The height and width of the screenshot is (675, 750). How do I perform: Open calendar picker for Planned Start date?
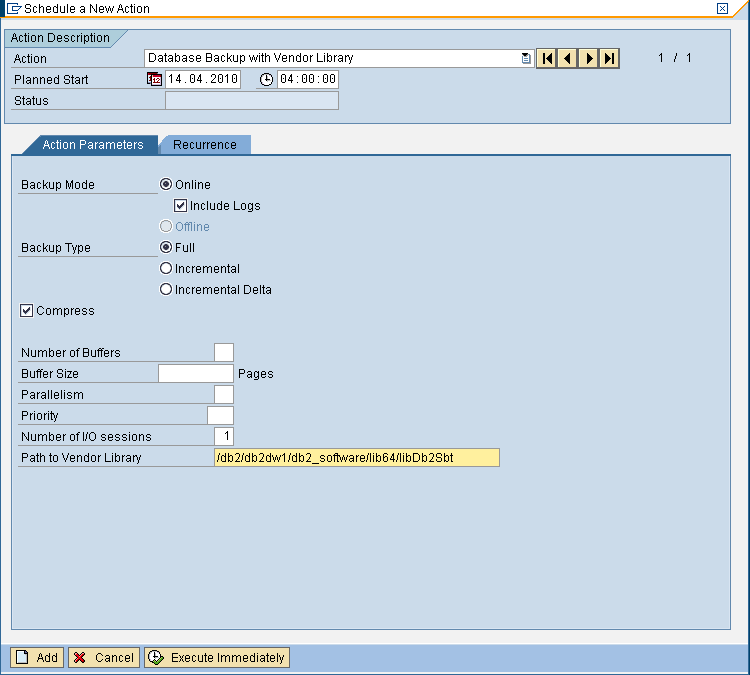[x=155, y=80]
